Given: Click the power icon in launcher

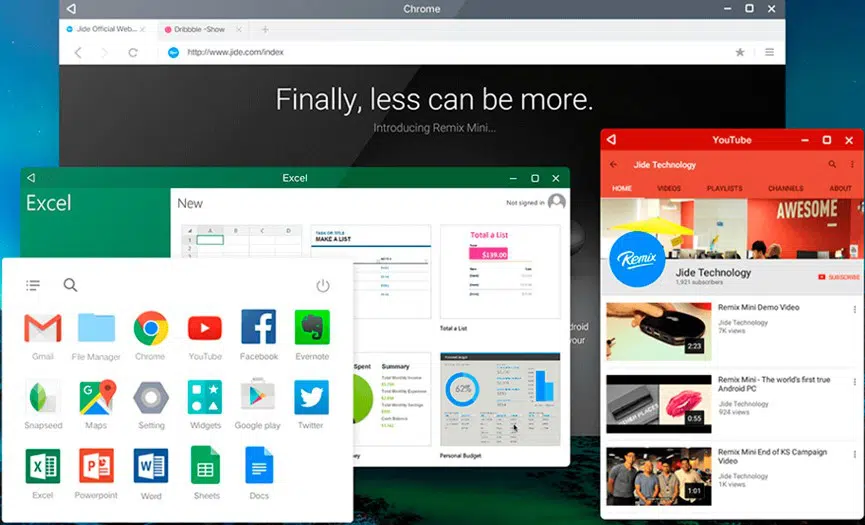Looking at the screenshot, I should point(323,286).
